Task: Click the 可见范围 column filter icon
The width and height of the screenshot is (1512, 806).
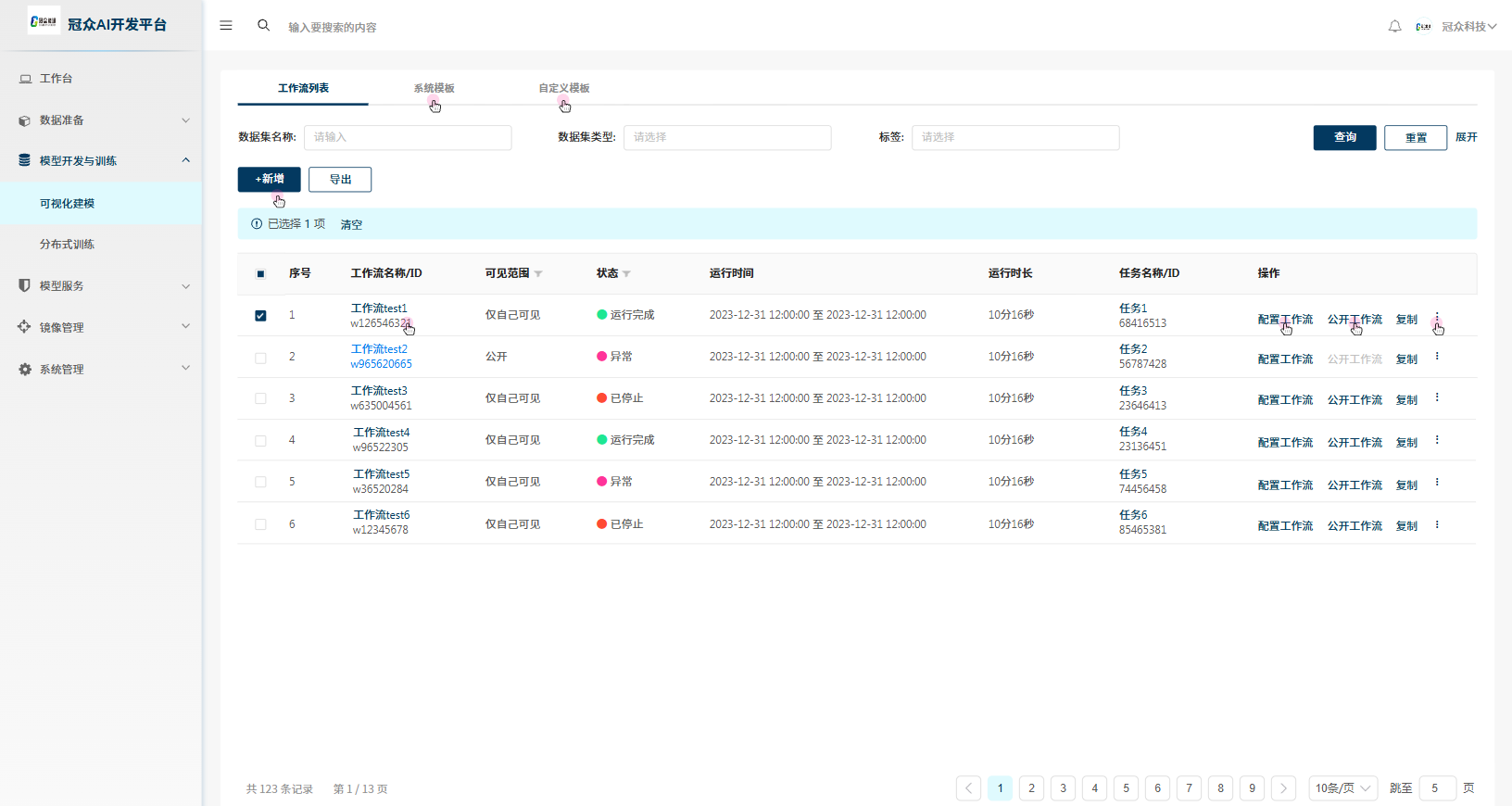Action: click(x=538, y=274)
